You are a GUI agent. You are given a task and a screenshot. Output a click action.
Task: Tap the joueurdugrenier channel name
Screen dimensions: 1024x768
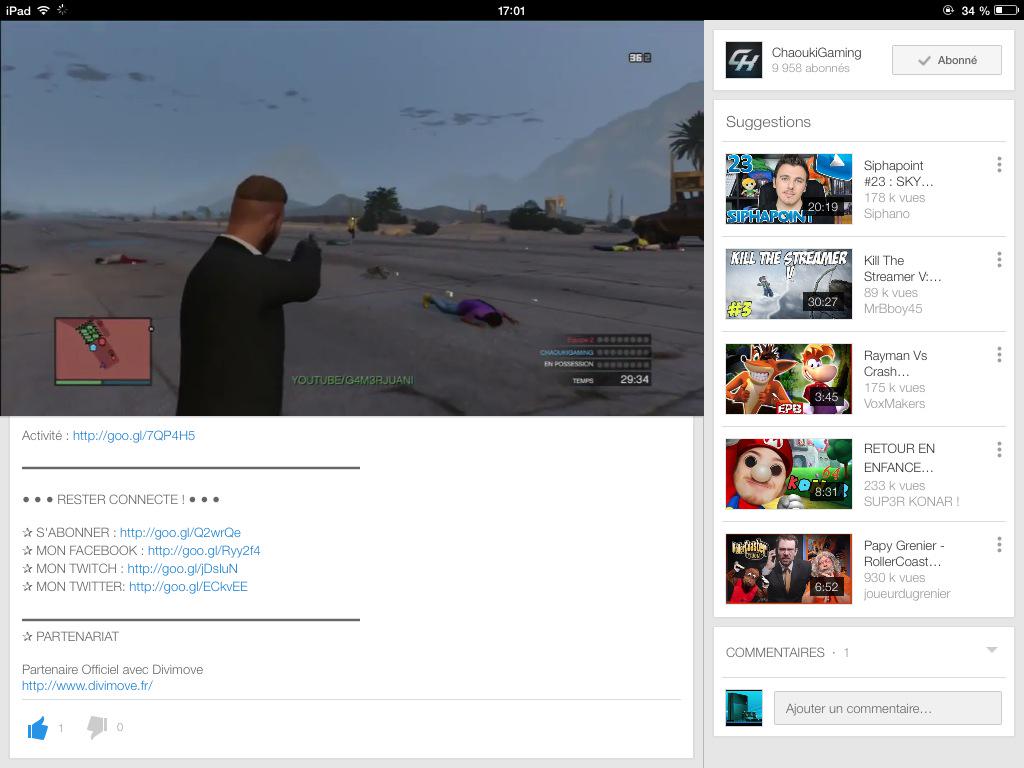pos(906,594)
